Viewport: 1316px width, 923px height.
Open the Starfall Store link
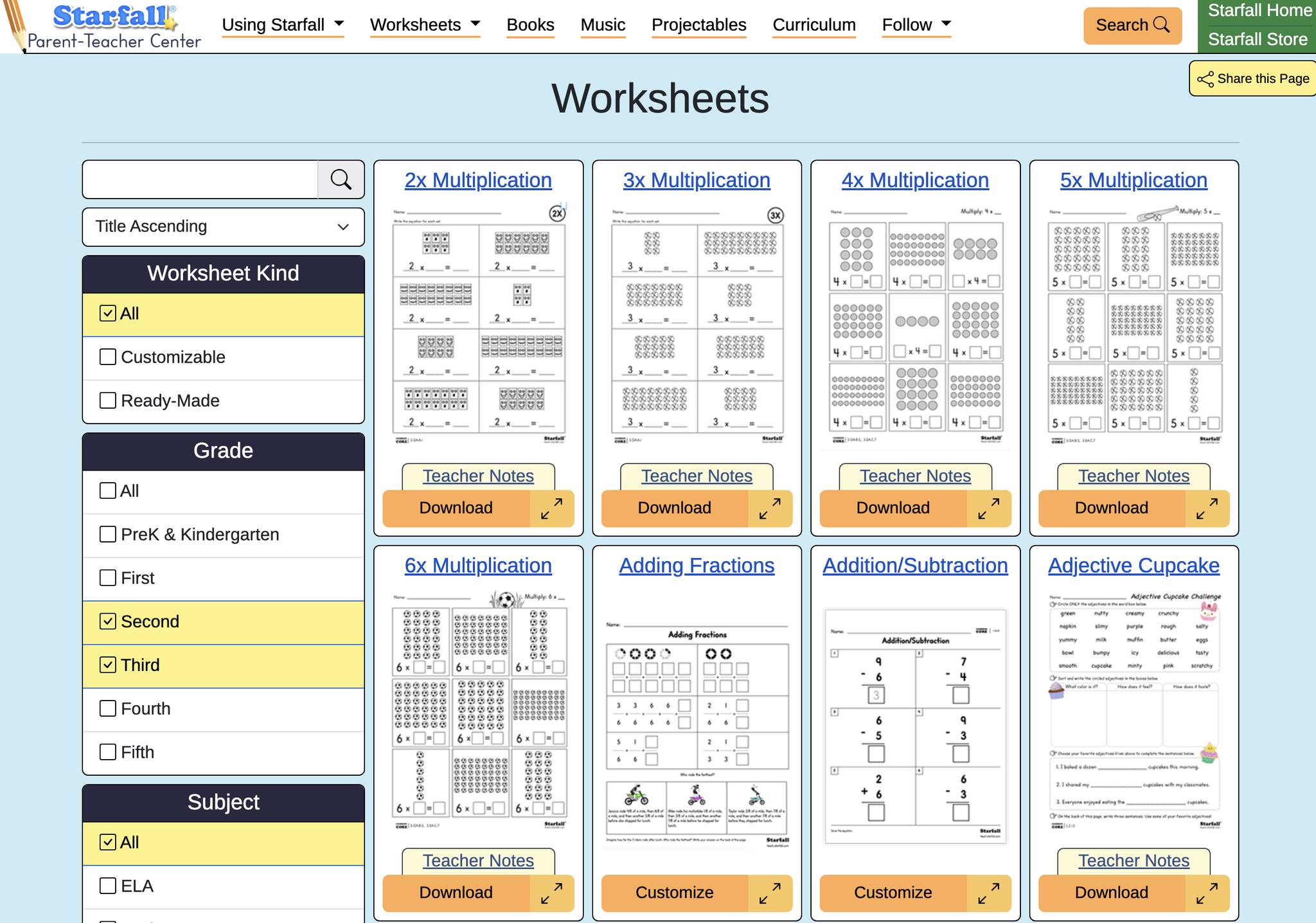click(1258, 39)
